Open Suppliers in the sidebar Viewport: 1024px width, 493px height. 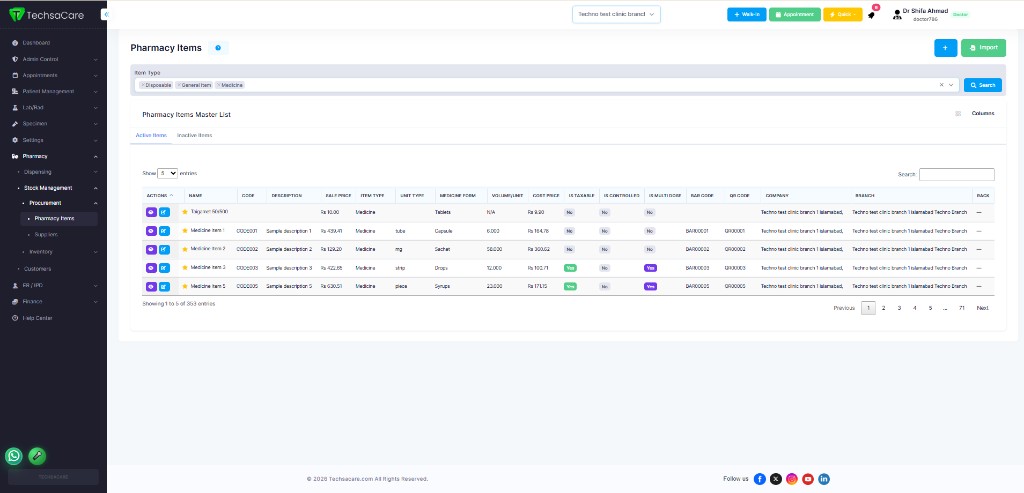[46, 234]
